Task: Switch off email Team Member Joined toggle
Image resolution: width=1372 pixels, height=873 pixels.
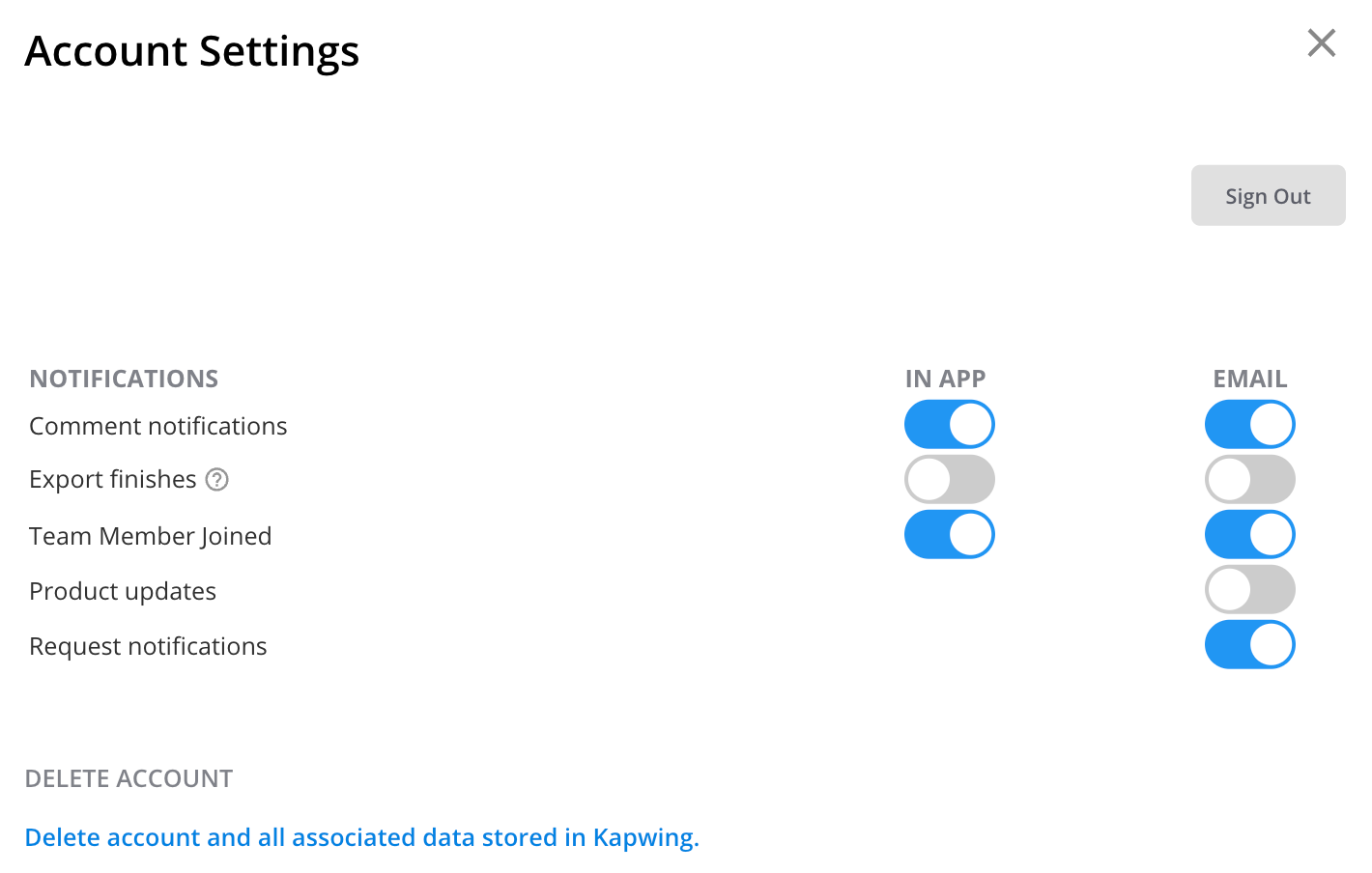Action: point(1249,535)
